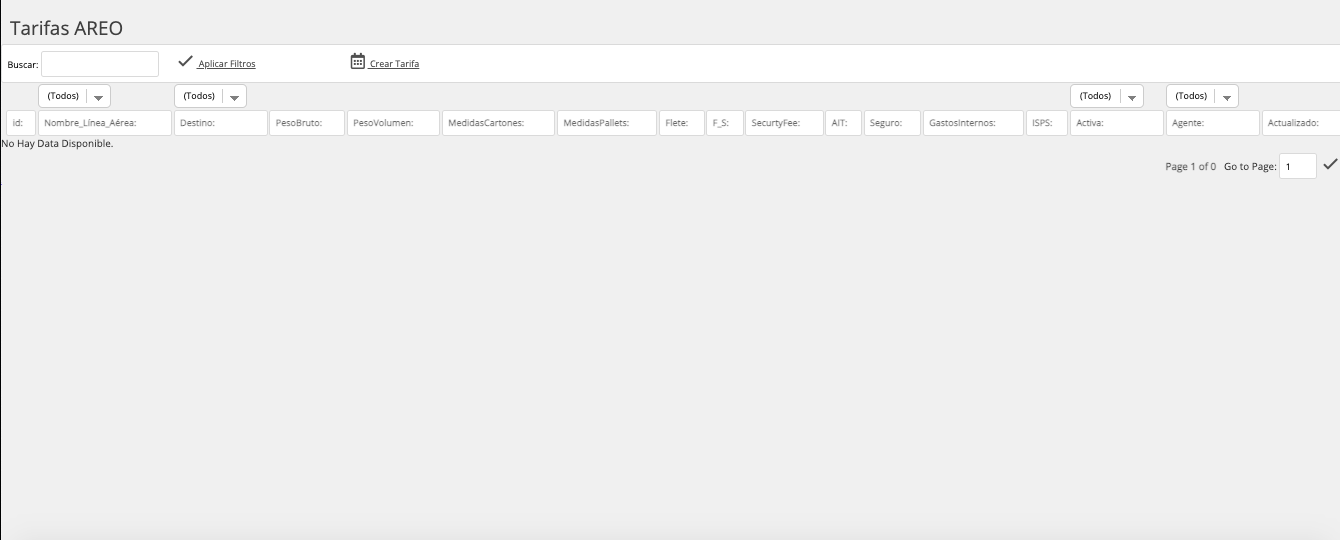Click the MedidasPallets filter field
Viewport: 1340px width, 540px height.
point(607,123)
